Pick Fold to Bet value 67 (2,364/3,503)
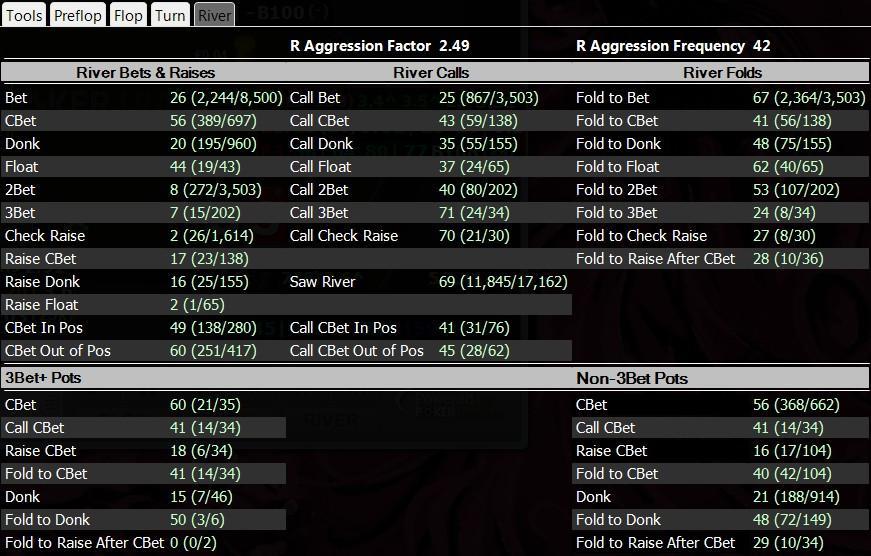Image resolution: width=871 pixels, height=556 pixels. click(809, 98)
